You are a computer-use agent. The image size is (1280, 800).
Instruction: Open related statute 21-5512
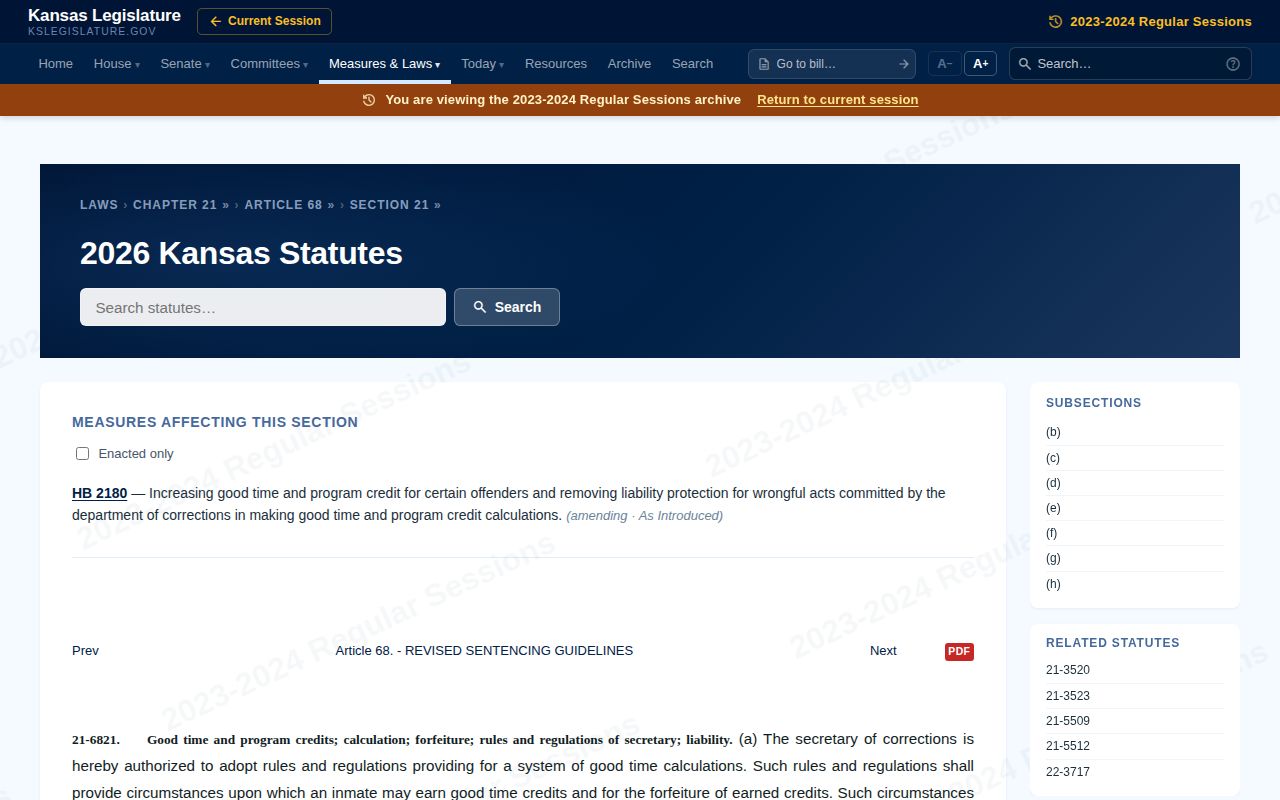tap(1068, 746)
